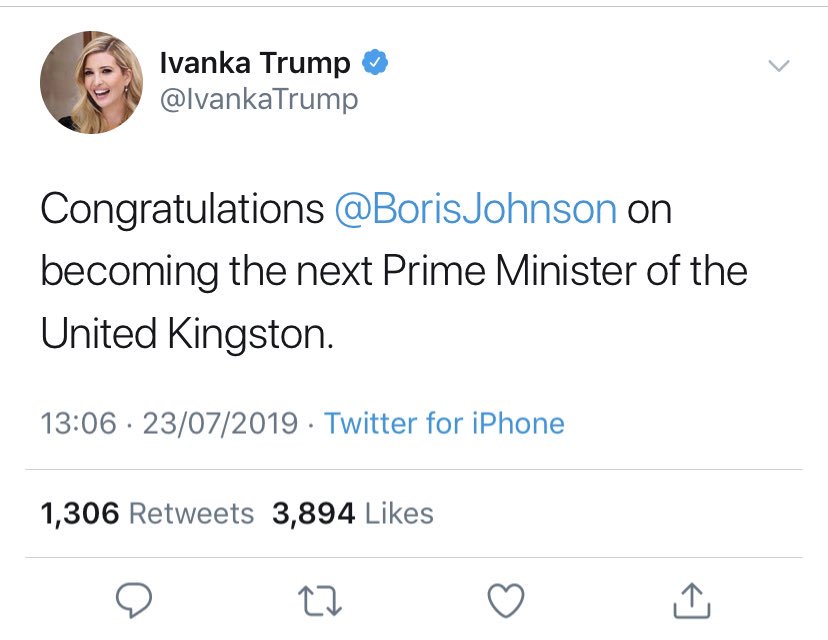The width and height of the screenshot is (828, 640).
Task: Tap the display name Ivanka Trump
Action: click(x=255, y=64)
